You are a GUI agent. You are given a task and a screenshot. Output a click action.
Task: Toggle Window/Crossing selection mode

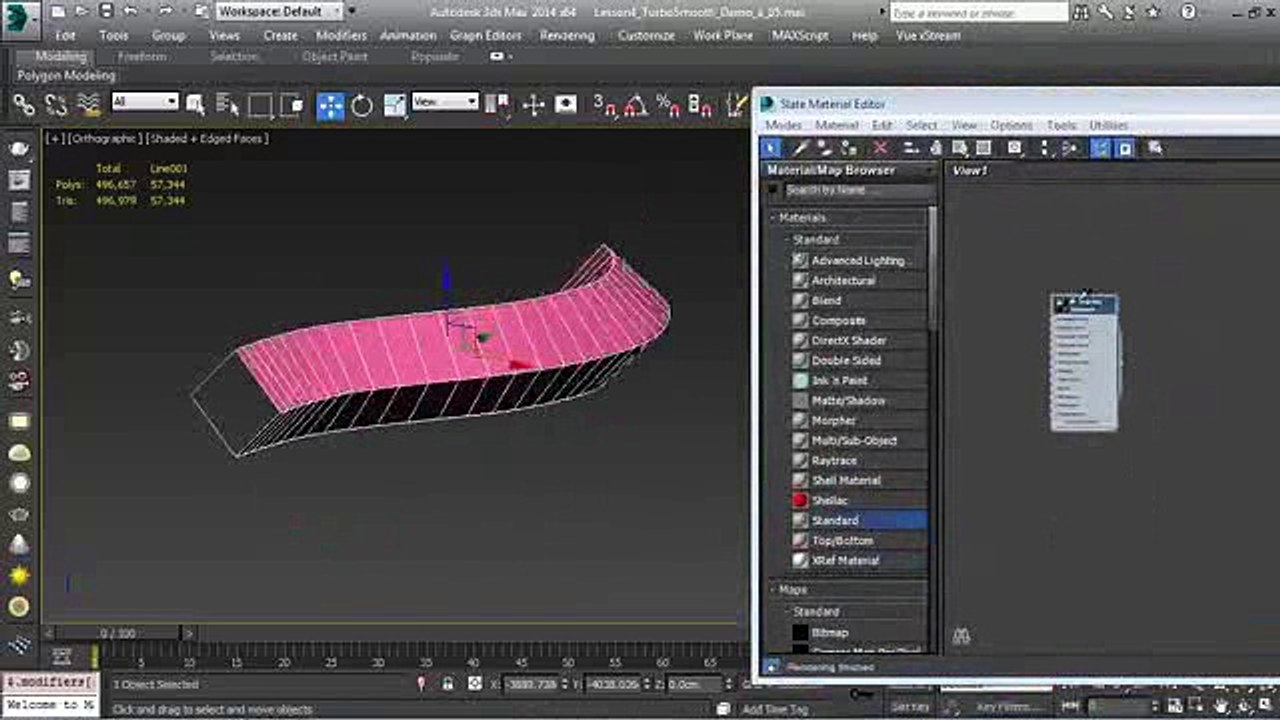click(292, 105)
